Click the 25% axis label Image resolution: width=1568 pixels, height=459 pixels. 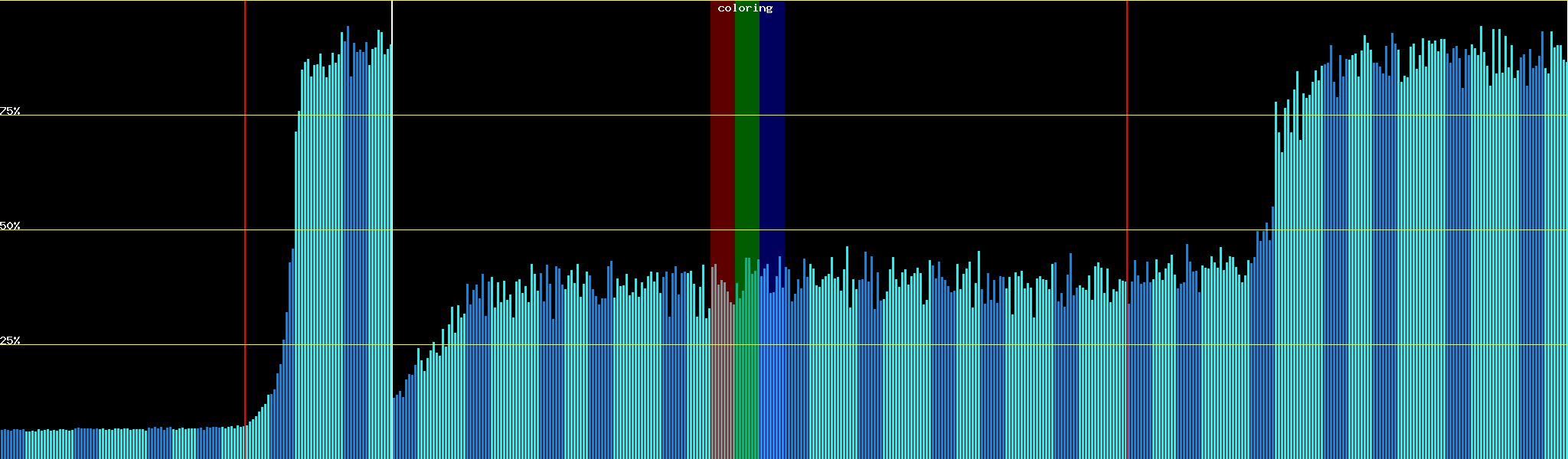[10, 340]
